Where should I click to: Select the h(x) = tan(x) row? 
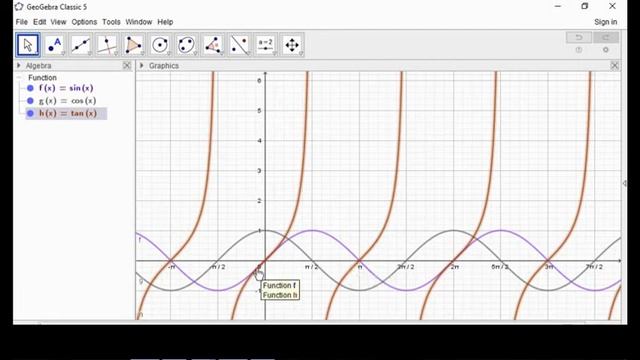[x=66, y=113]
